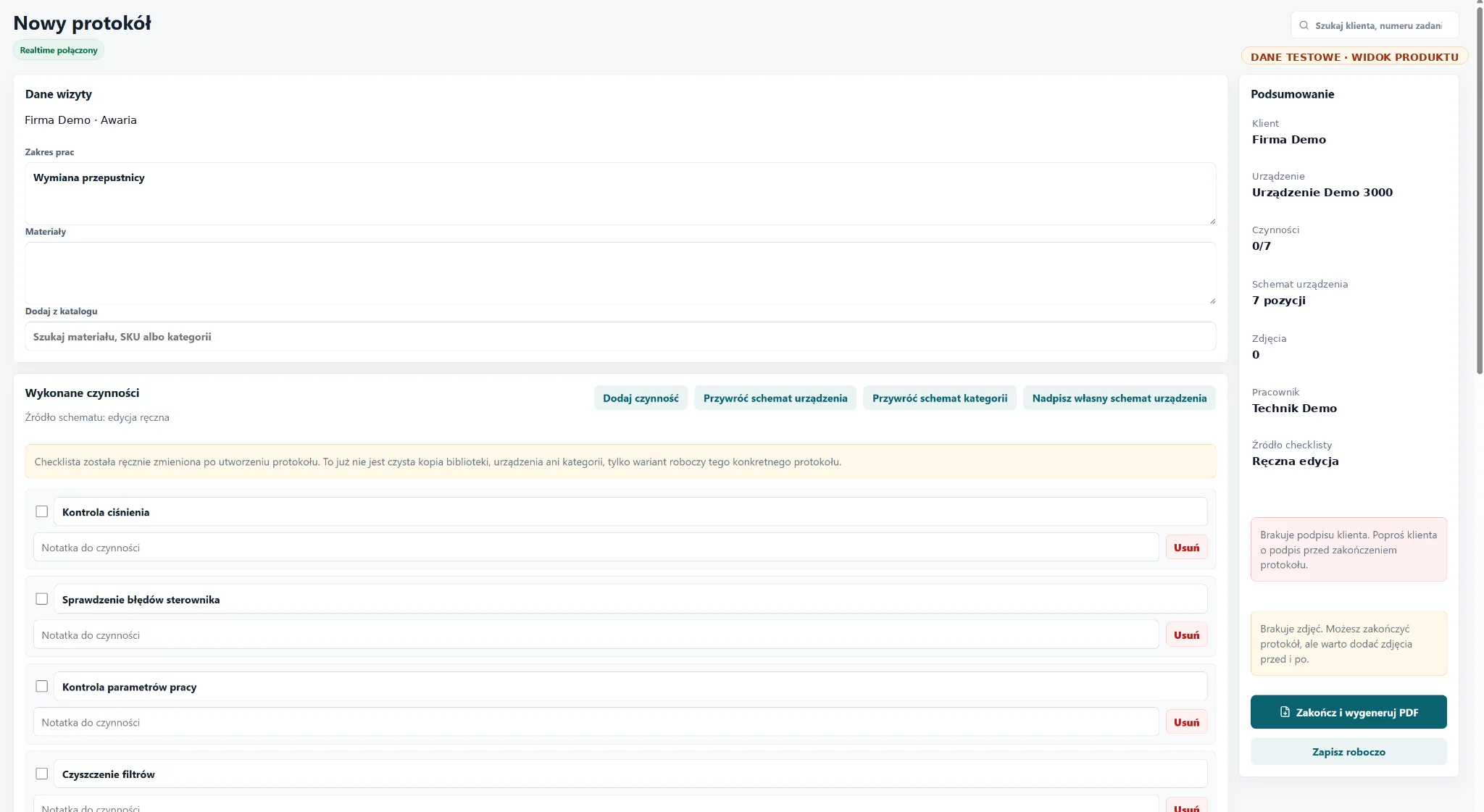The height and width of the screenshot is (812, 1484).
Task: Click Nadpisz własny schemat urządzenia
Action: pyautogui.click(x=1120, y=398)
